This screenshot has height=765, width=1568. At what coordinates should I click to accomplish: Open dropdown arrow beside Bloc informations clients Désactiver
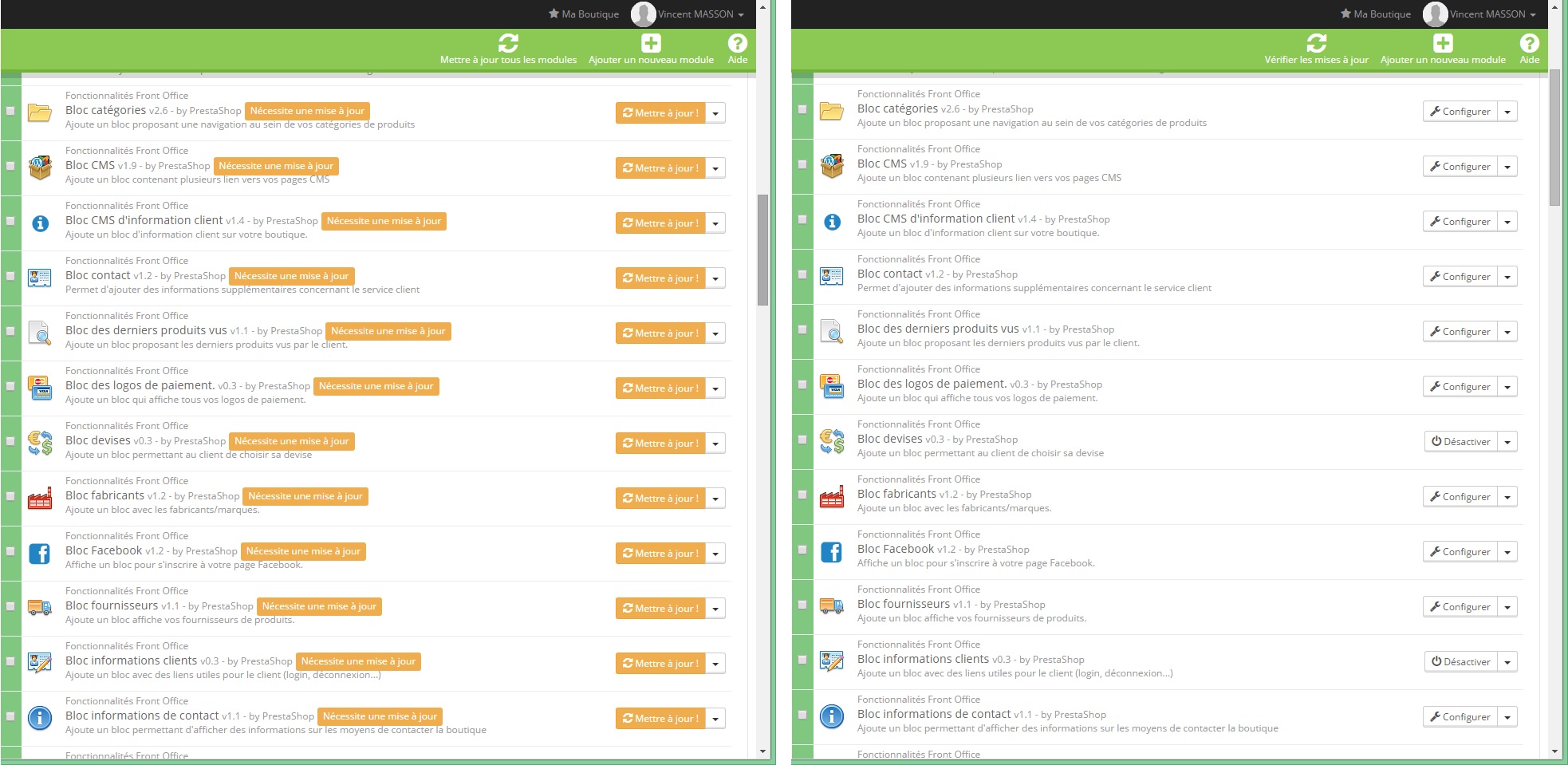pos(1507,662)
